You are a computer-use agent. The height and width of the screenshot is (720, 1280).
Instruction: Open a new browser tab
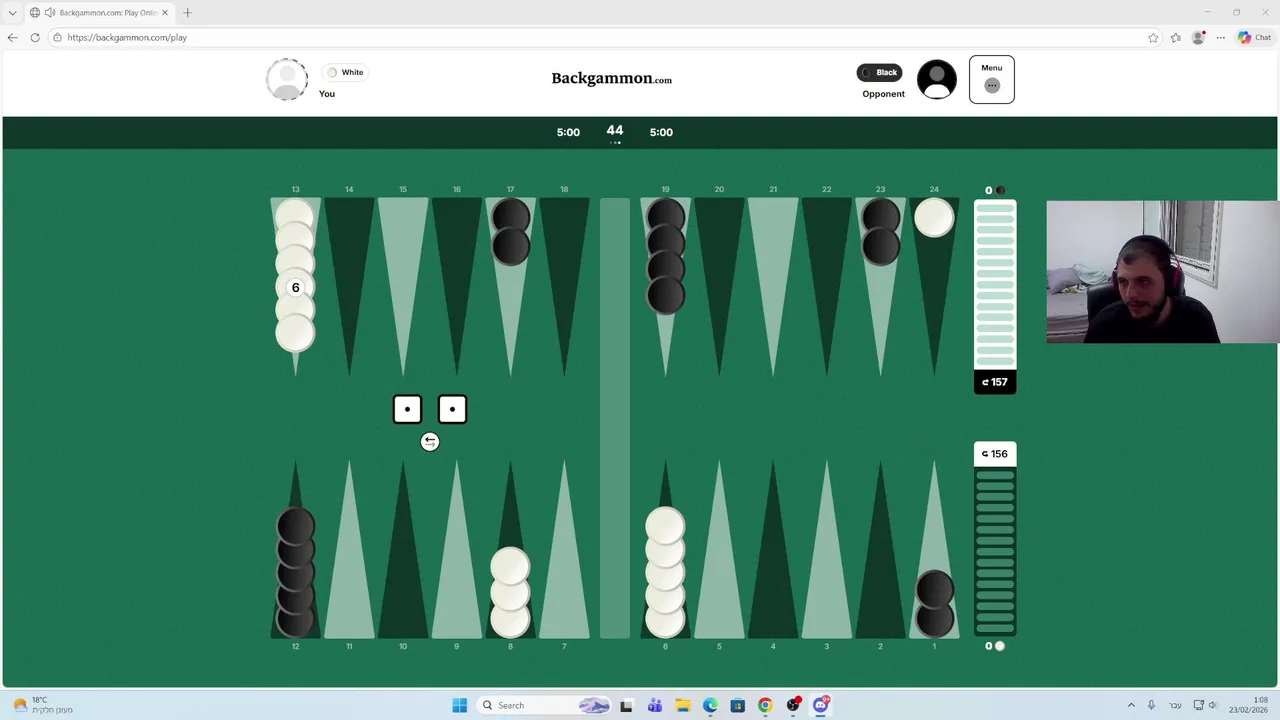click(187, 13)
